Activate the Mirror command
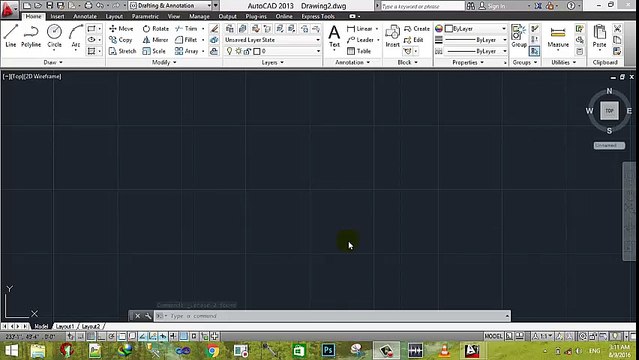This screenshot has width=639, height=360. pyautogui.click(x=155, y=40)
